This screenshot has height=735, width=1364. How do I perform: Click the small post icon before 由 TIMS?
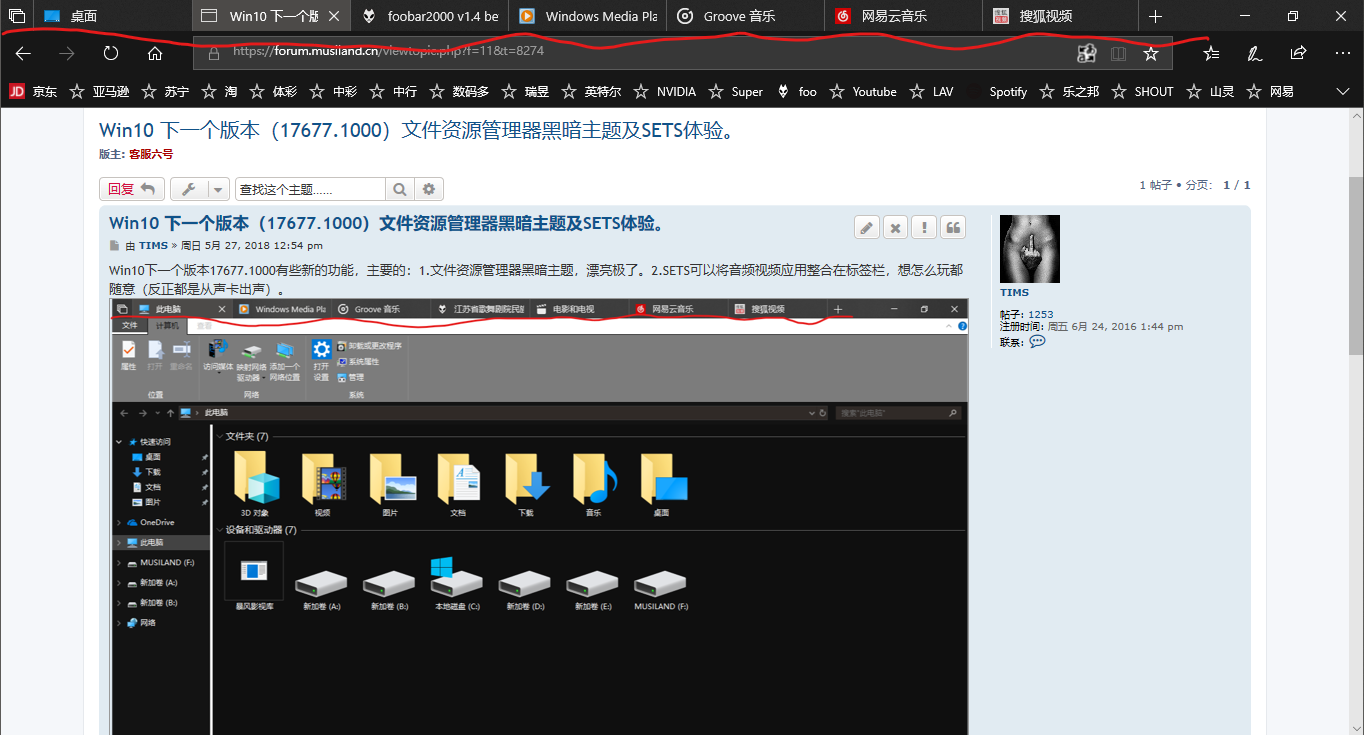(x=114, y=245)
